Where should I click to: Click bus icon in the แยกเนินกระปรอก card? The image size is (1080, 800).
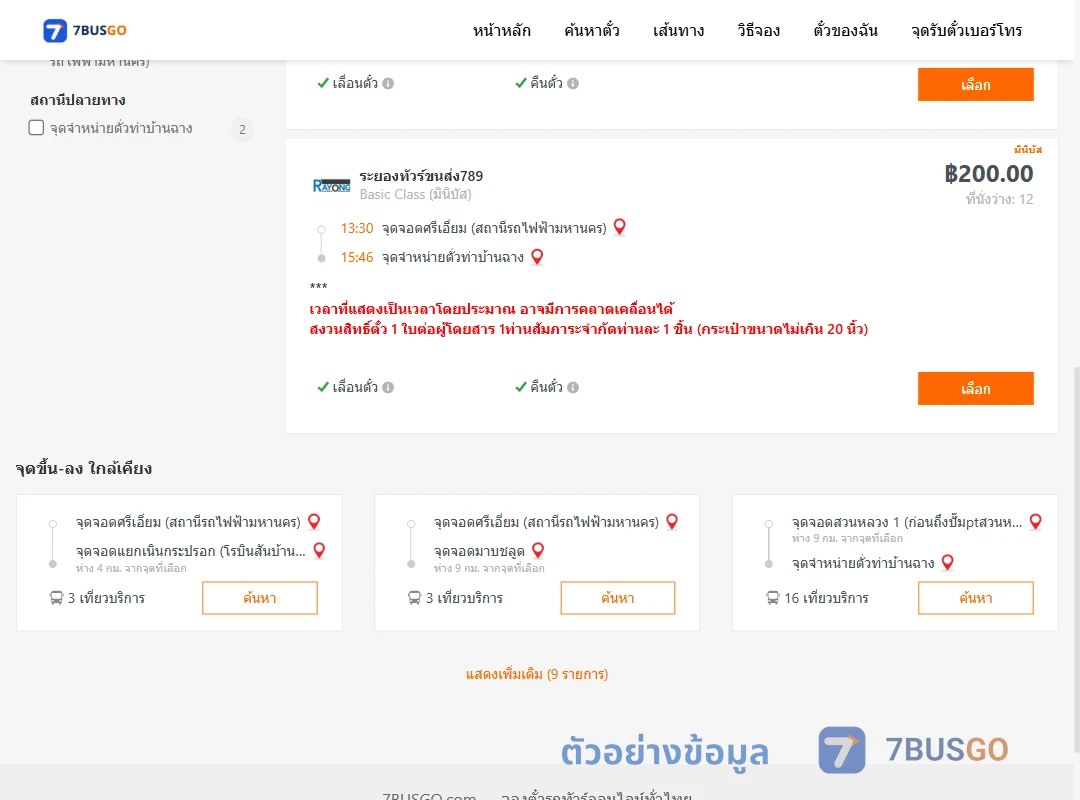pos(56,598)
